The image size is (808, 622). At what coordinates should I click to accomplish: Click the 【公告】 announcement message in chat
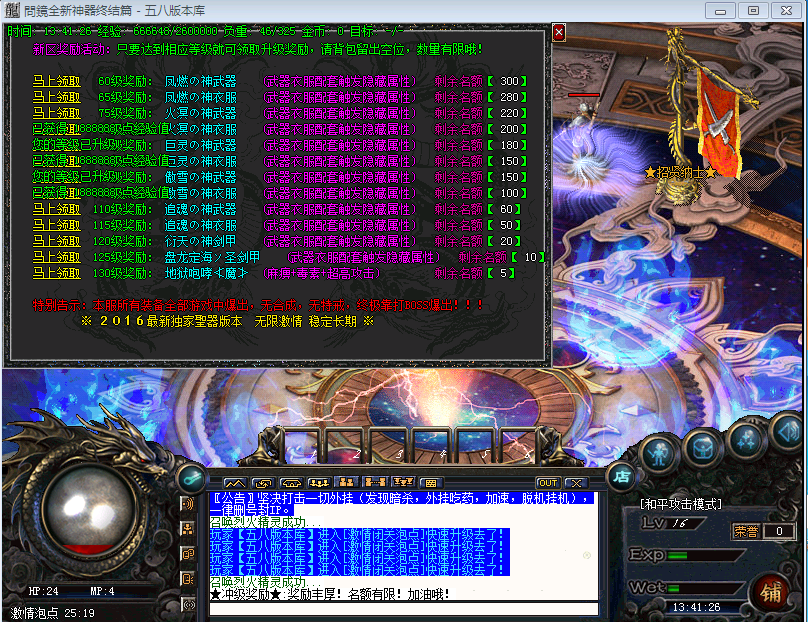click(402, 504)
